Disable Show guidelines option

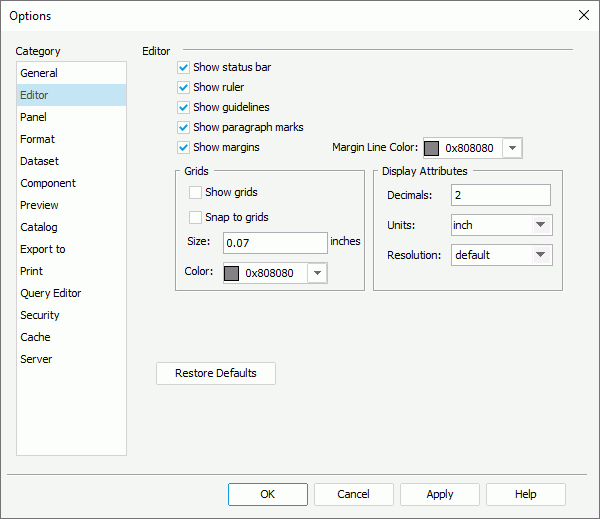pyautogui.click(x=183, y=107)
